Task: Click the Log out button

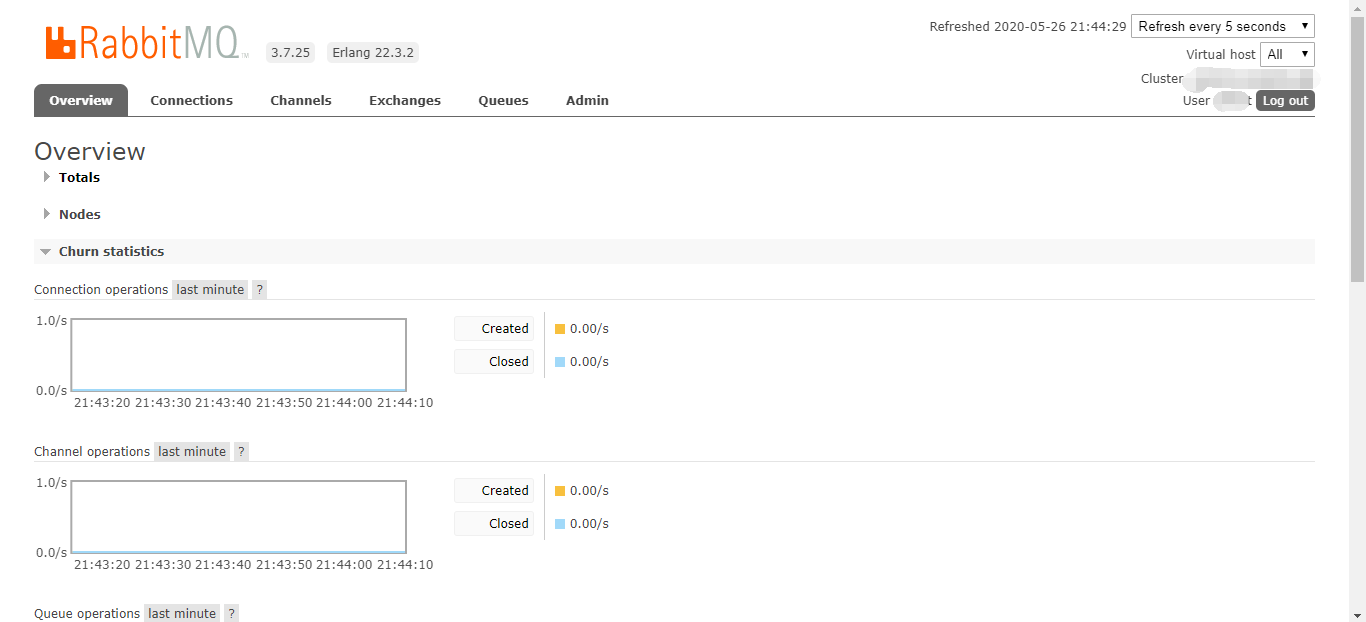Action: coord(1284,101)
